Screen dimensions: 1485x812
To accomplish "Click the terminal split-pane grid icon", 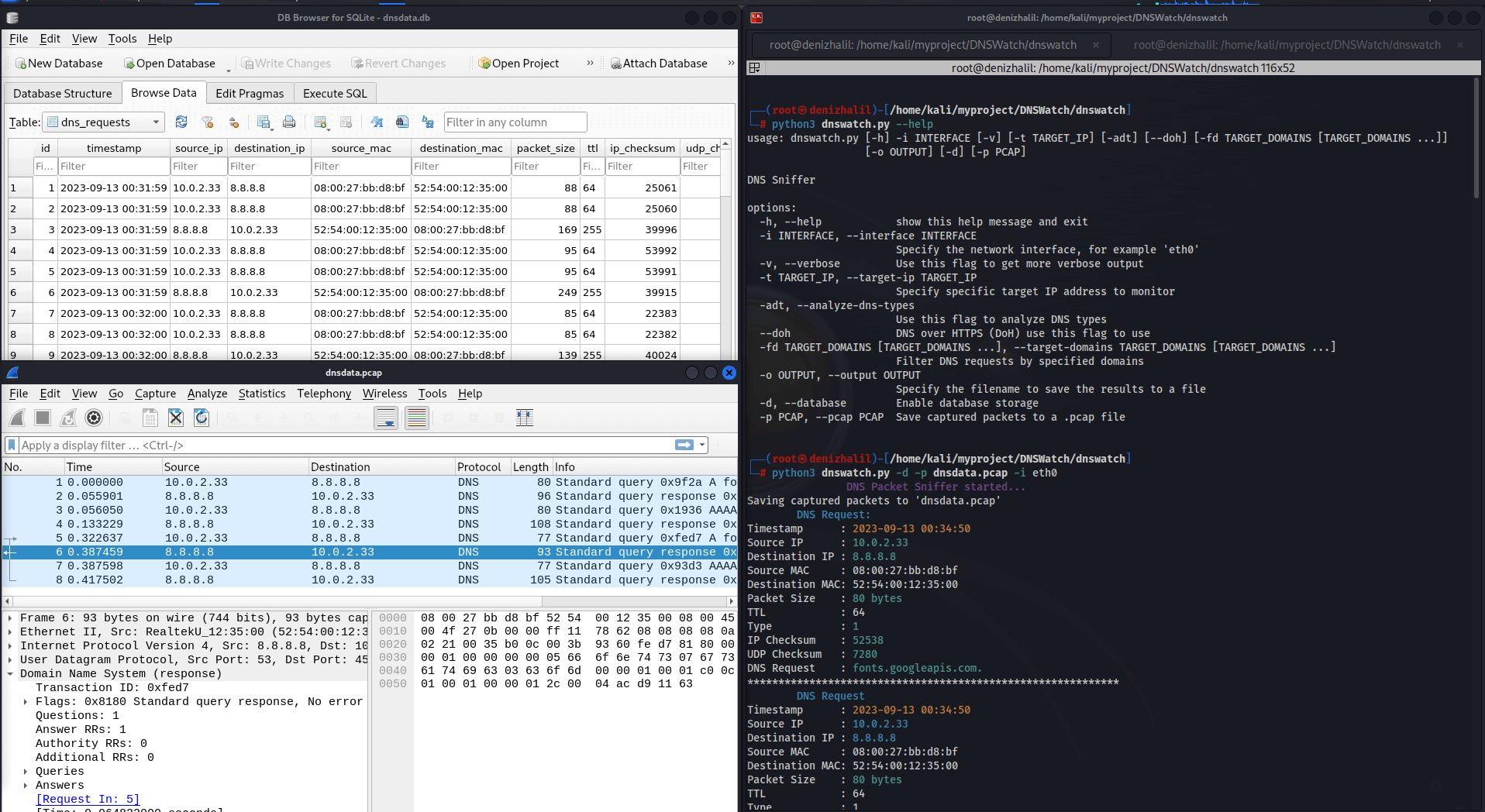I will (753, 68).
